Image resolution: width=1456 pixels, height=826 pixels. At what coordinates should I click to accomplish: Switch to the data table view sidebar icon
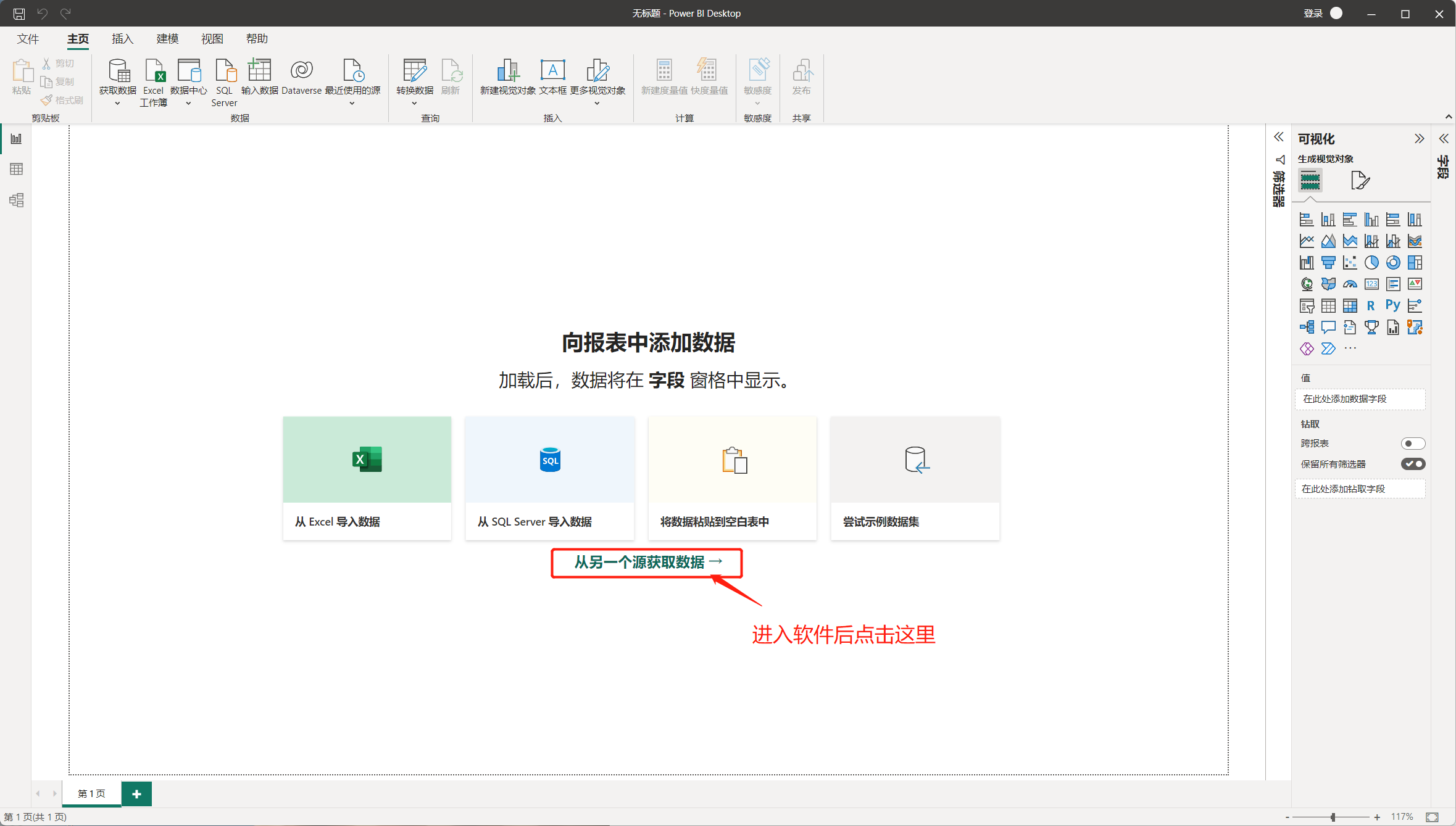[x=17, y=169]
